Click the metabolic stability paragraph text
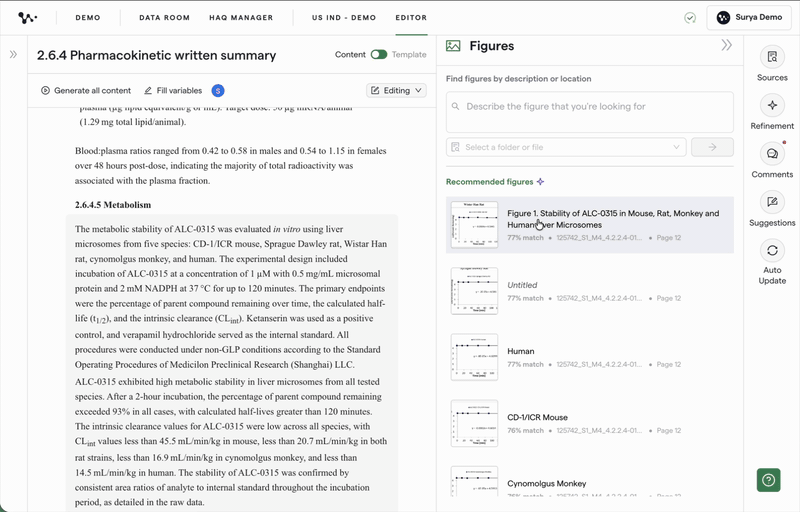800x512 pixels. coord(231,297)
